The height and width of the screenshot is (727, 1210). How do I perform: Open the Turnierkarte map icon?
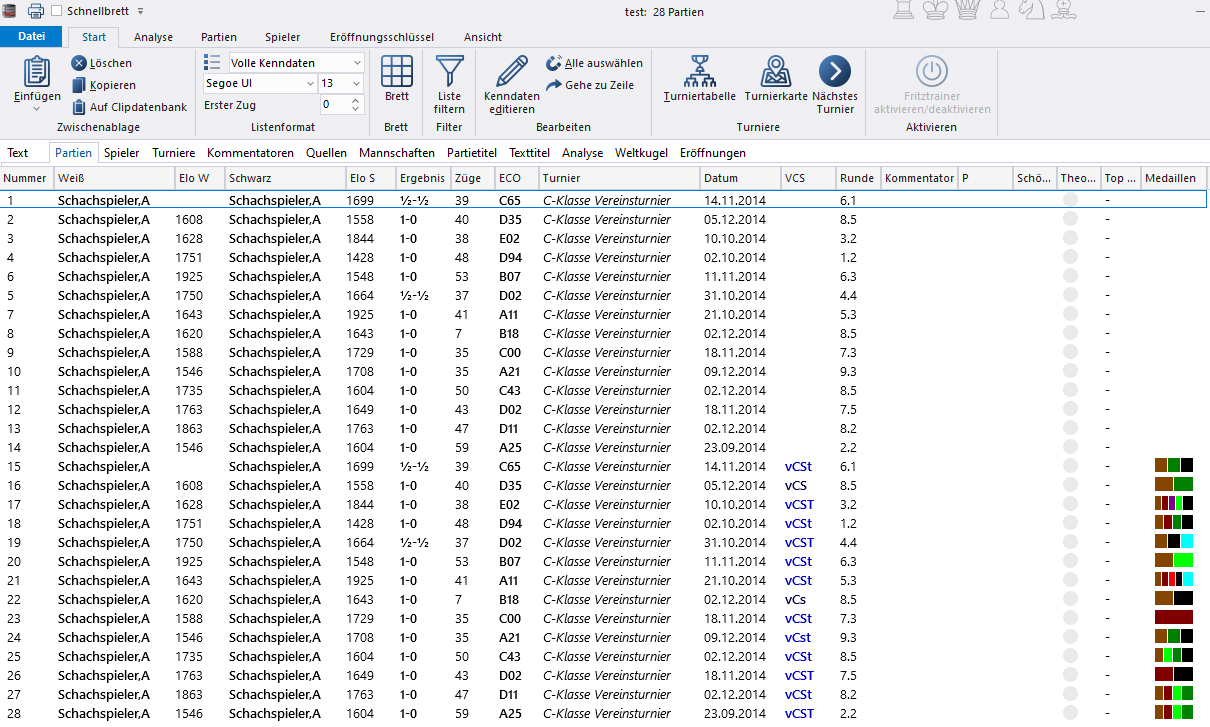point(776,72)
